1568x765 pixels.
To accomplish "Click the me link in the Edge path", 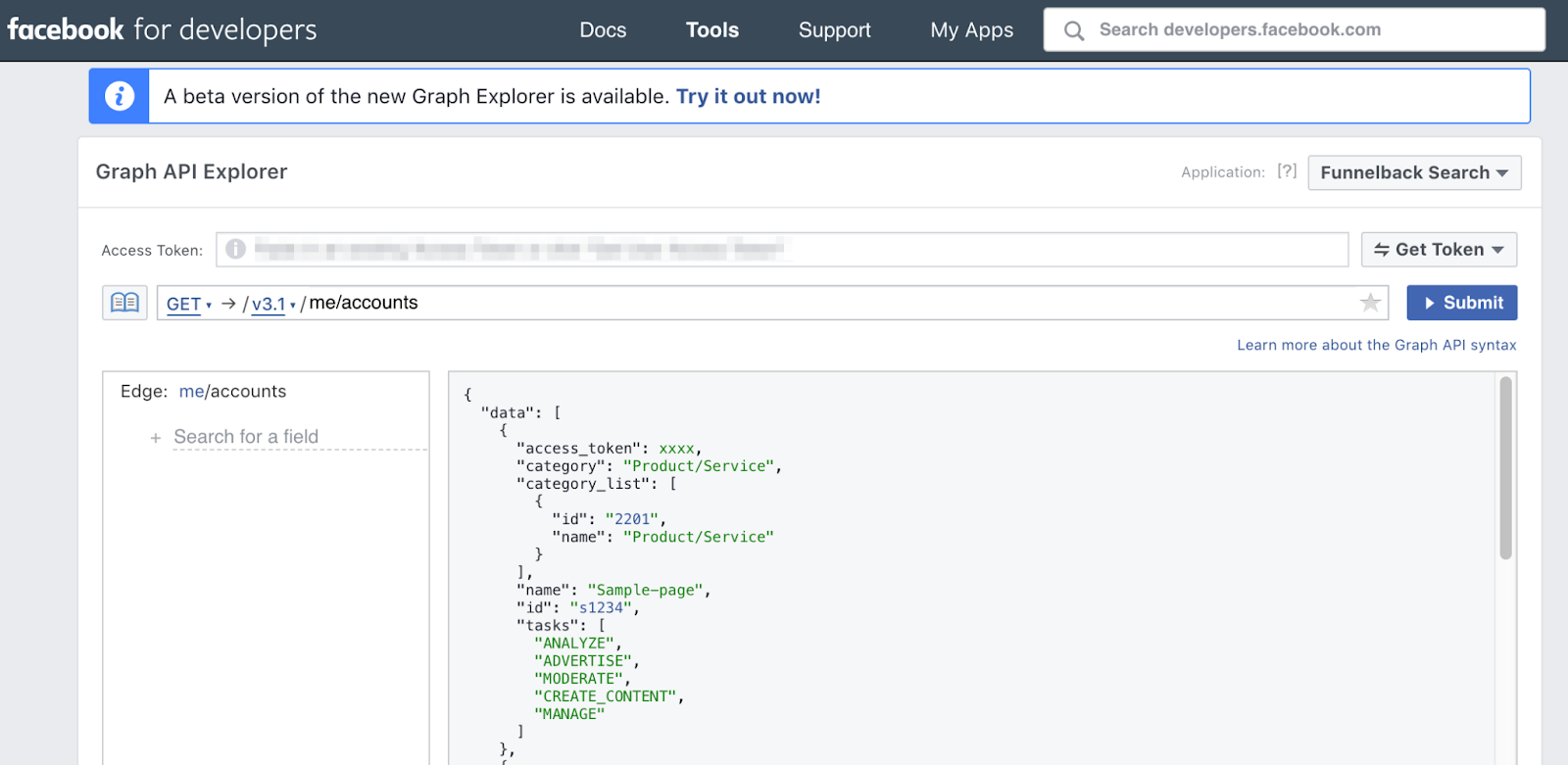I will coord(191,392).
